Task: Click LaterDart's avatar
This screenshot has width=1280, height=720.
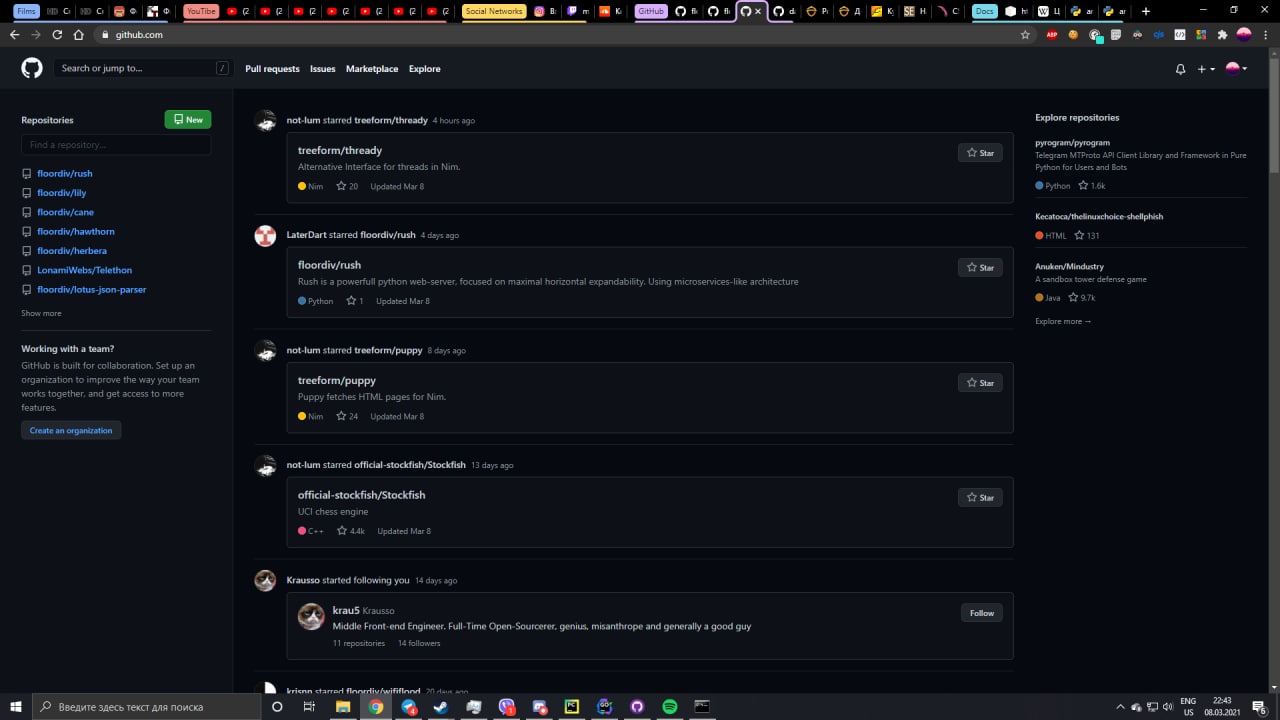Action: click(265, 236)
